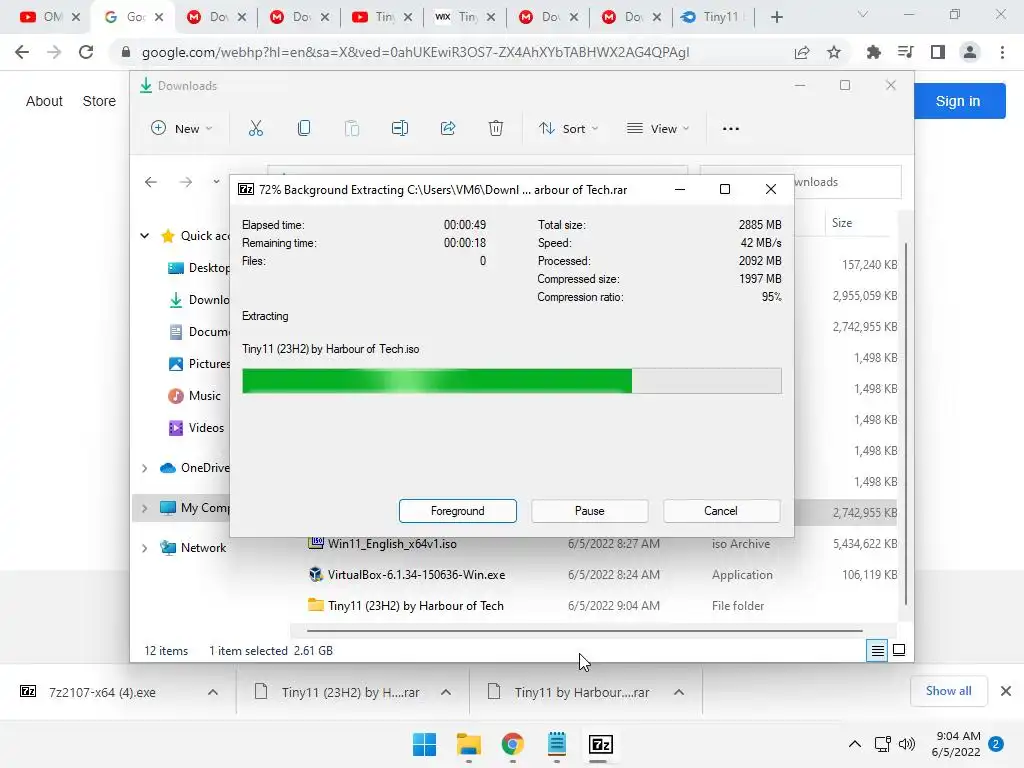The width and height of the screenshot is (1024, 768).
Task: Go back in Explorer navigation
Action: pyautogui.click(x=151, y=182)
